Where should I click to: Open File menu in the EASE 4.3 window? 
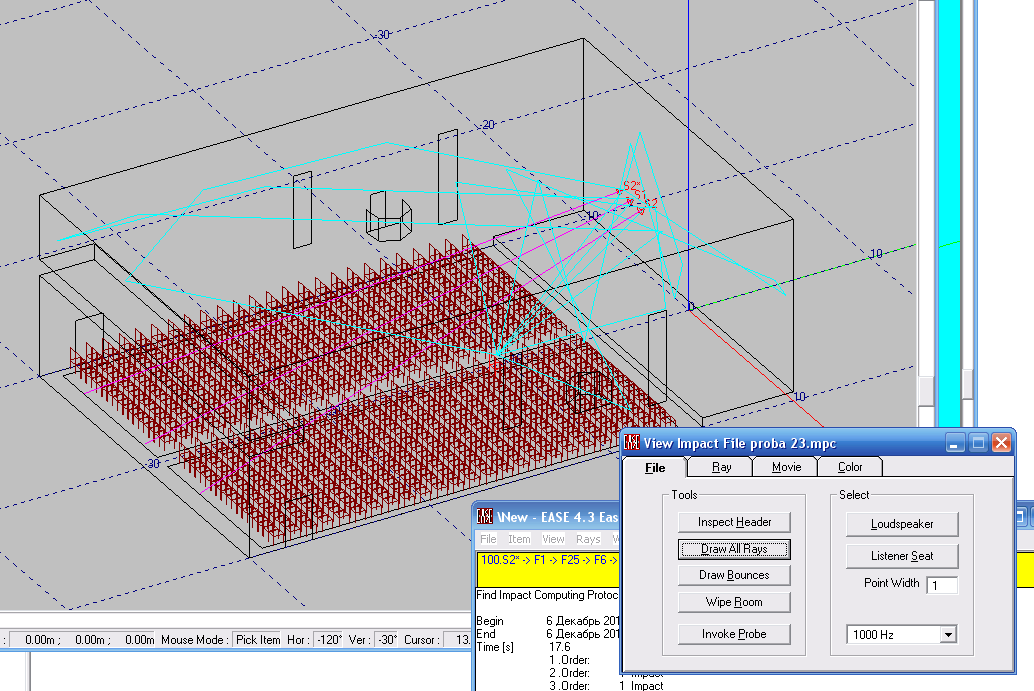(488, 539)
